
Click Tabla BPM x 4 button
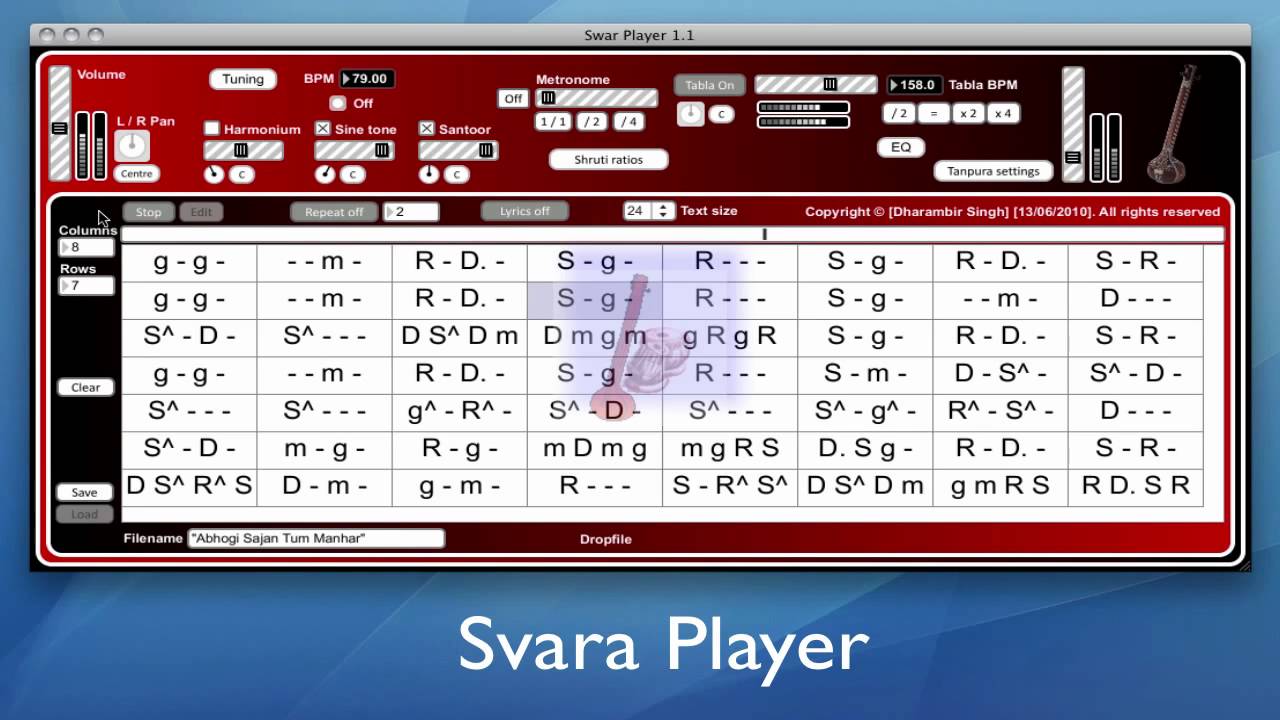click(1002, 113)
